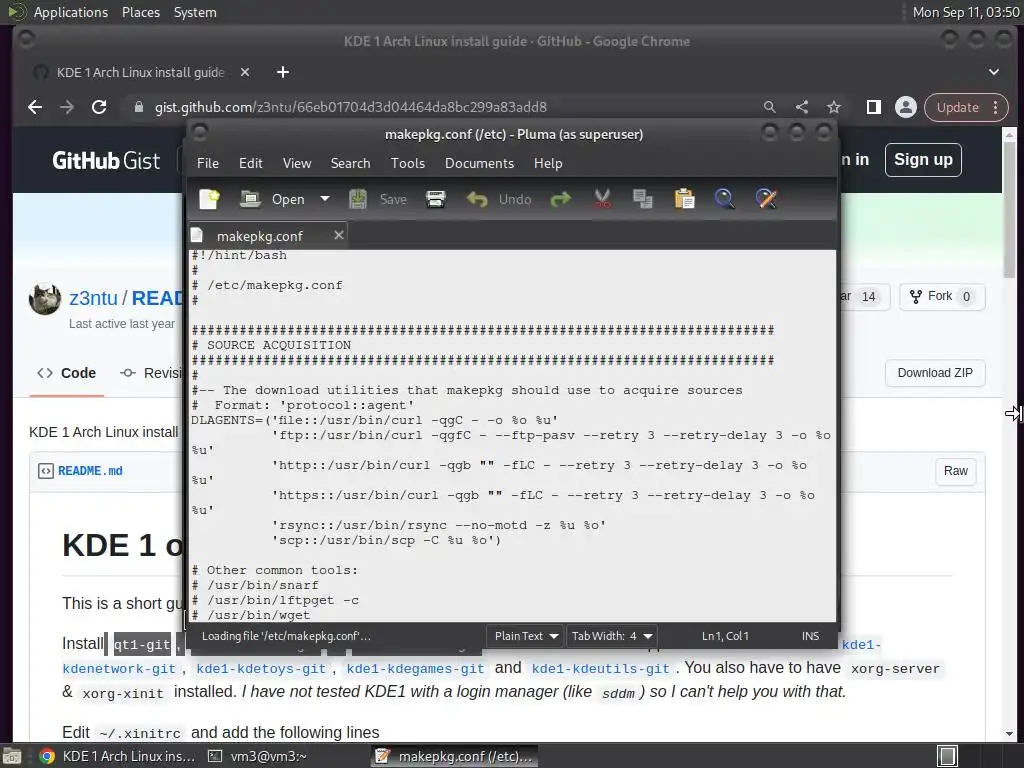Viewport: 1024px width, 768px height.
Task: Bookmark this page with star icon
Action: point(833,107)
